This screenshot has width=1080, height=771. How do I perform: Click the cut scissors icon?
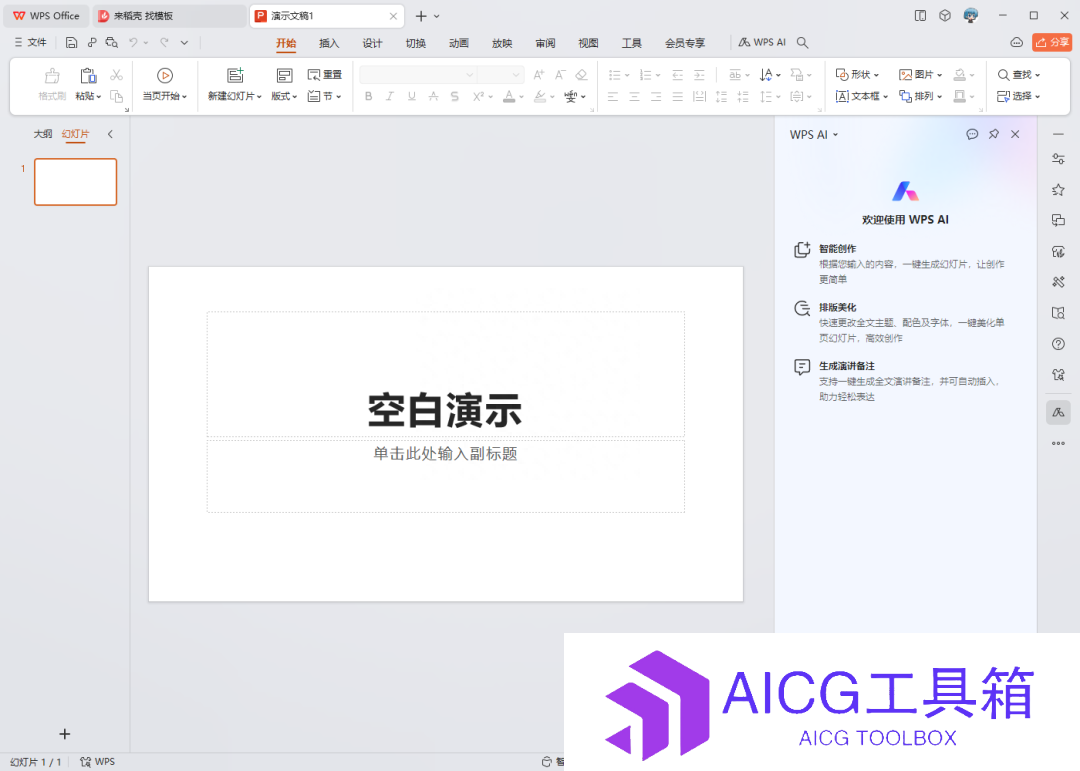[x=116, y=74]
